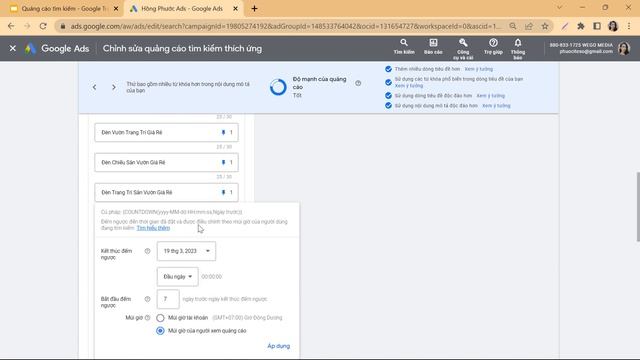This screenshot has height=360, width=640.
Task: Open help icon next to Bắt đầu đếm ngược
Action: 147,299
